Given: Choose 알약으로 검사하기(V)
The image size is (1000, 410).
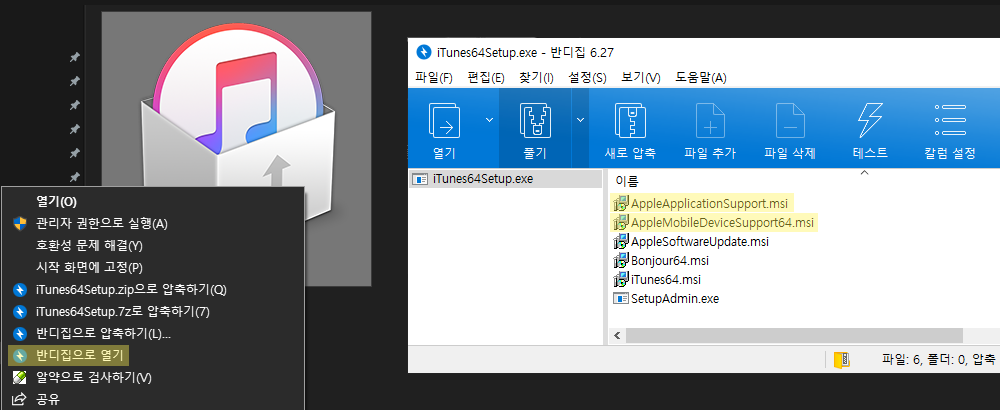Looking at the screenshot, I should point(153,377).
